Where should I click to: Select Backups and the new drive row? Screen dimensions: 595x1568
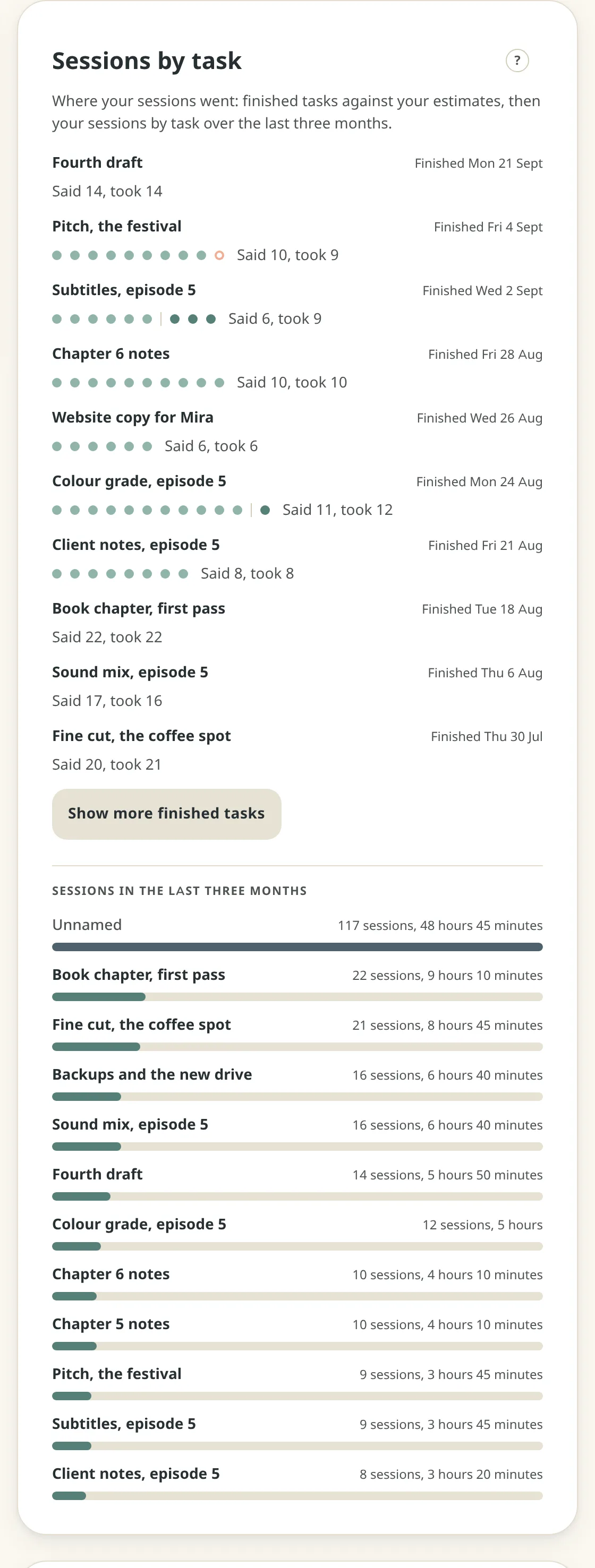(297, 1083)
